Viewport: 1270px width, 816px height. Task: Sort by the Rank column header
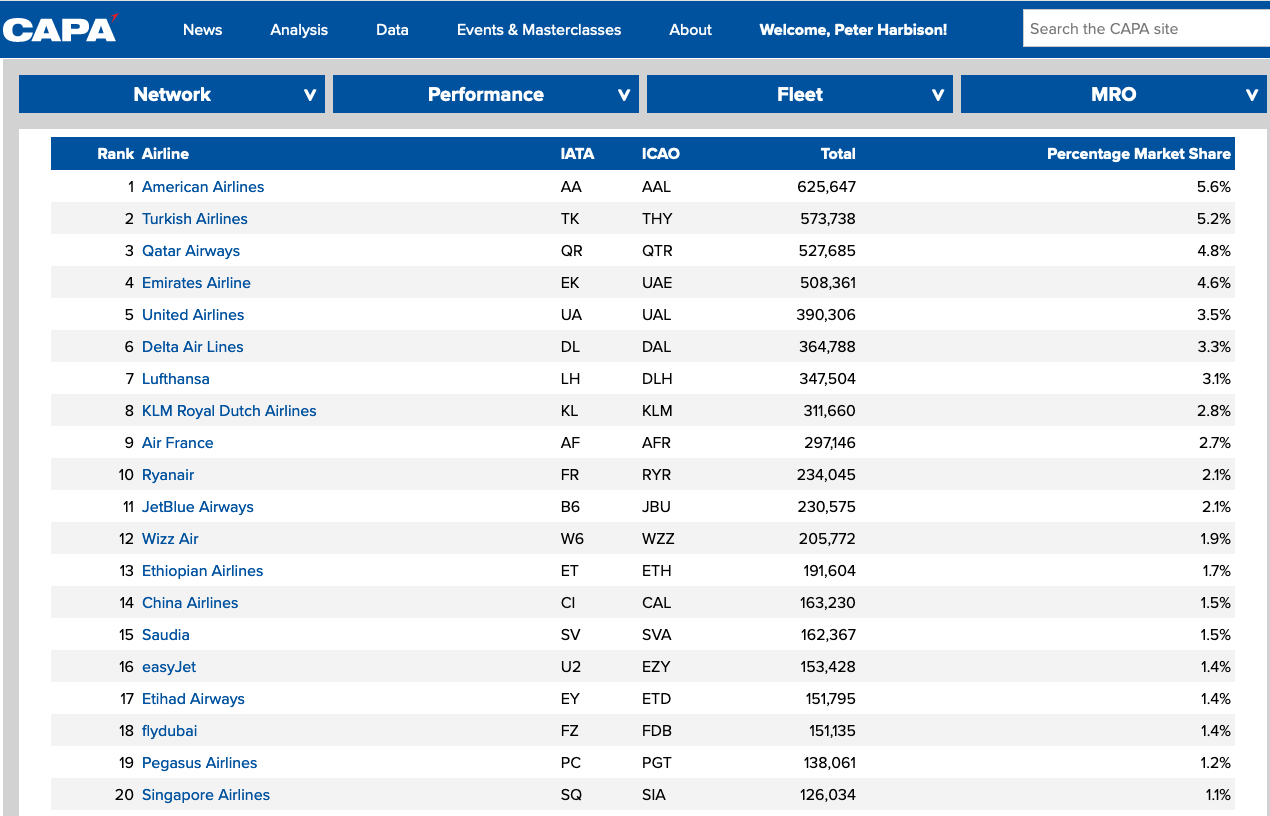(115, 154)
